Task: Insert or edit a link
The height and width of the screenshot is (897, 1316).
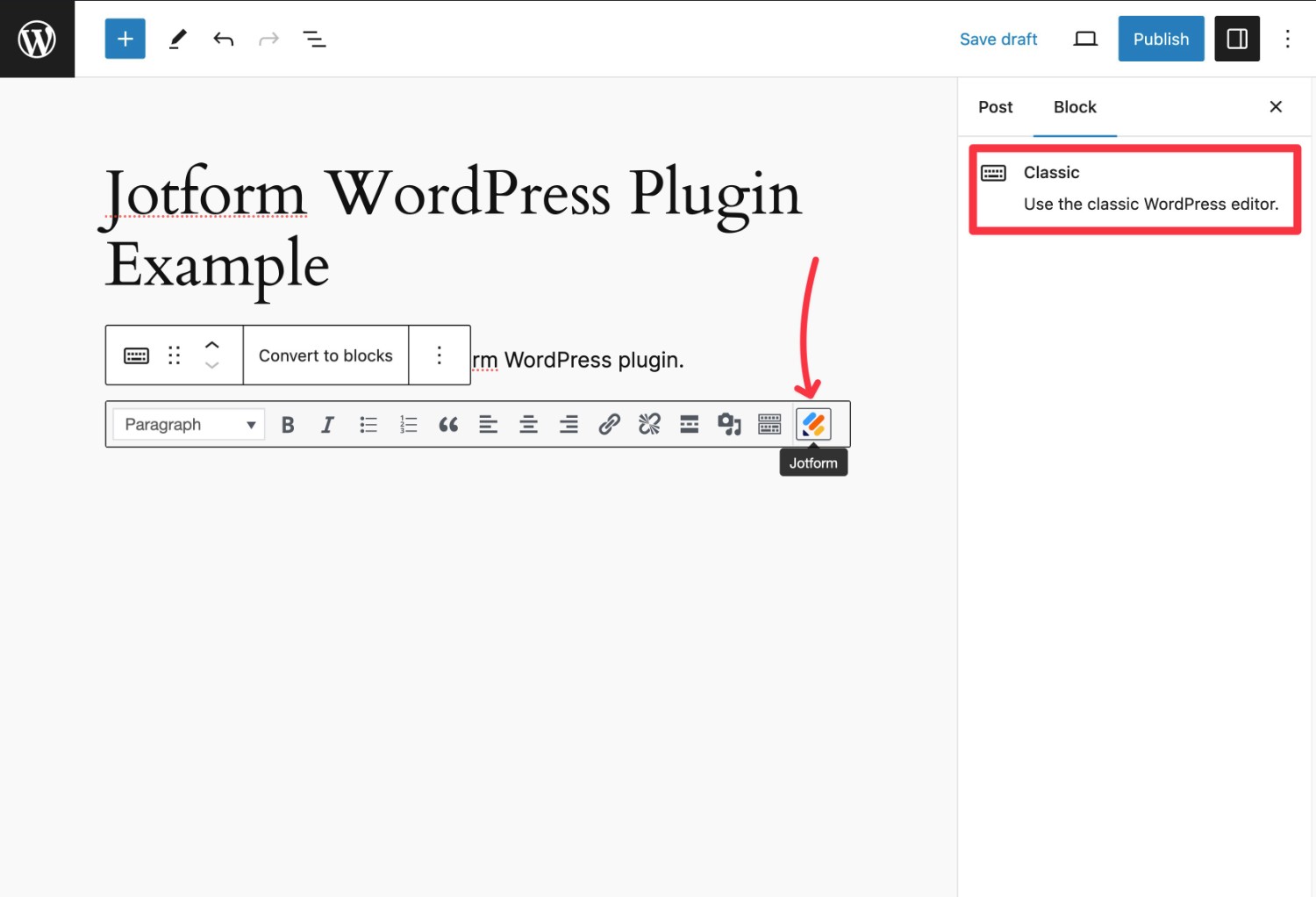Action: point(609,425)
